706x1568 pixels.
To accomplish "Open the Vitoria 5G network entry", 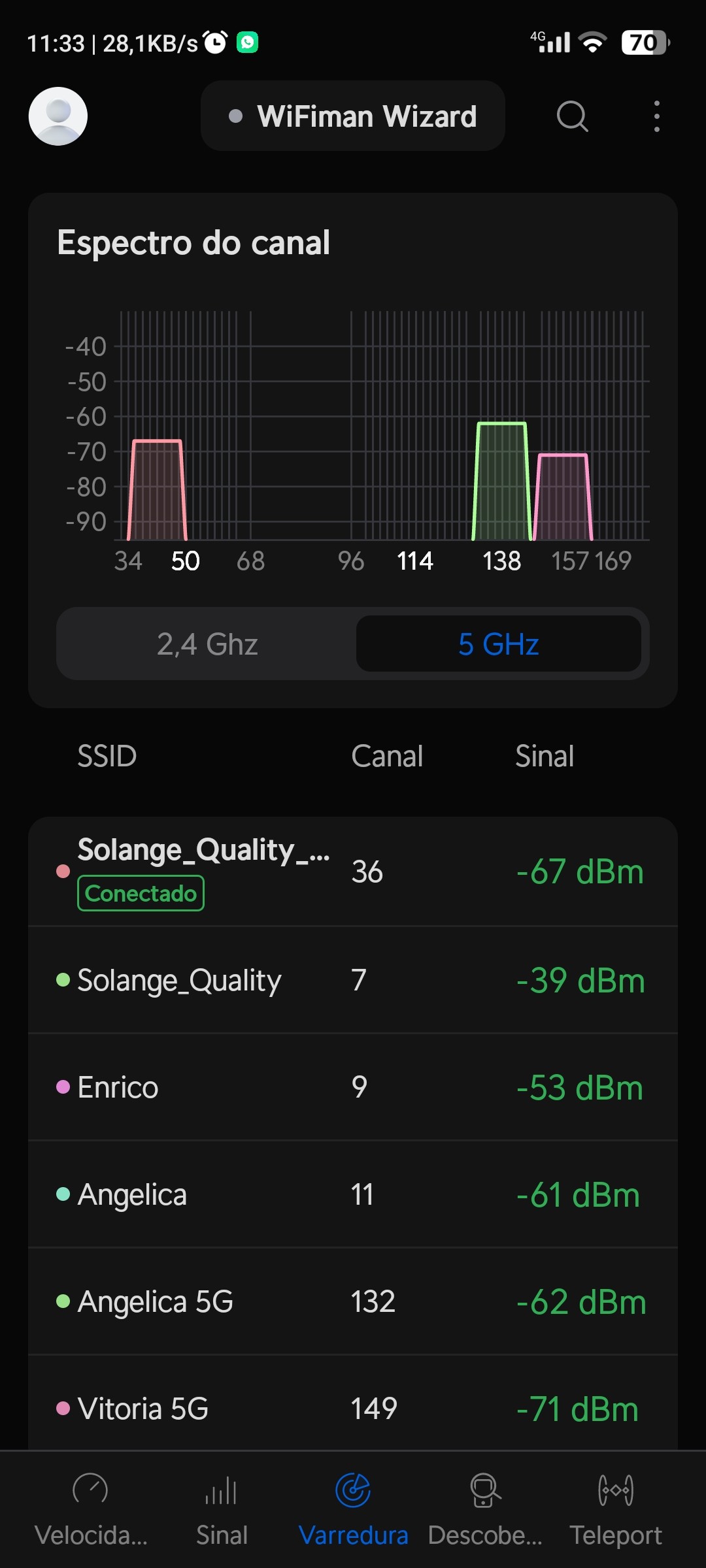I will [353, 1409].
